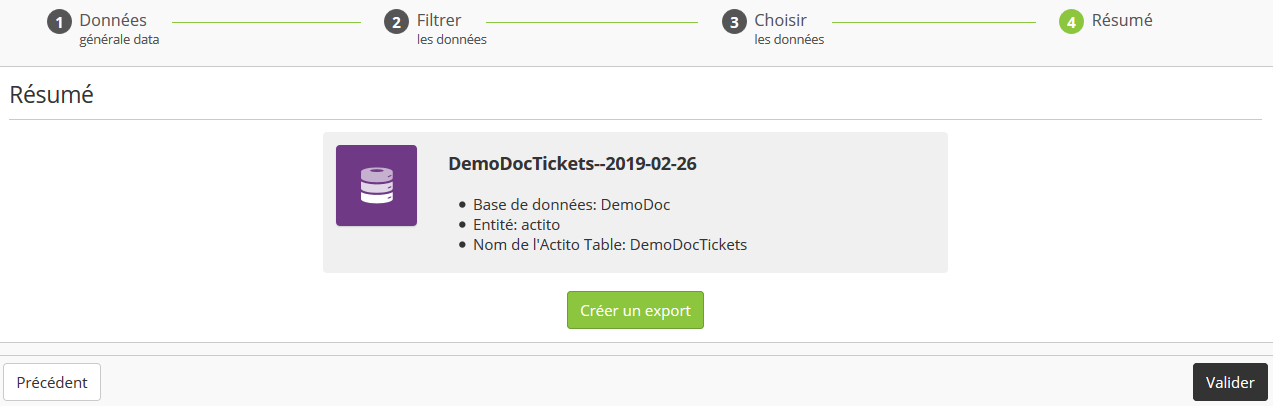Switch to the Choisir step label
The height and width of the screenshot is (406, 1273).
[x=780, y=20]
